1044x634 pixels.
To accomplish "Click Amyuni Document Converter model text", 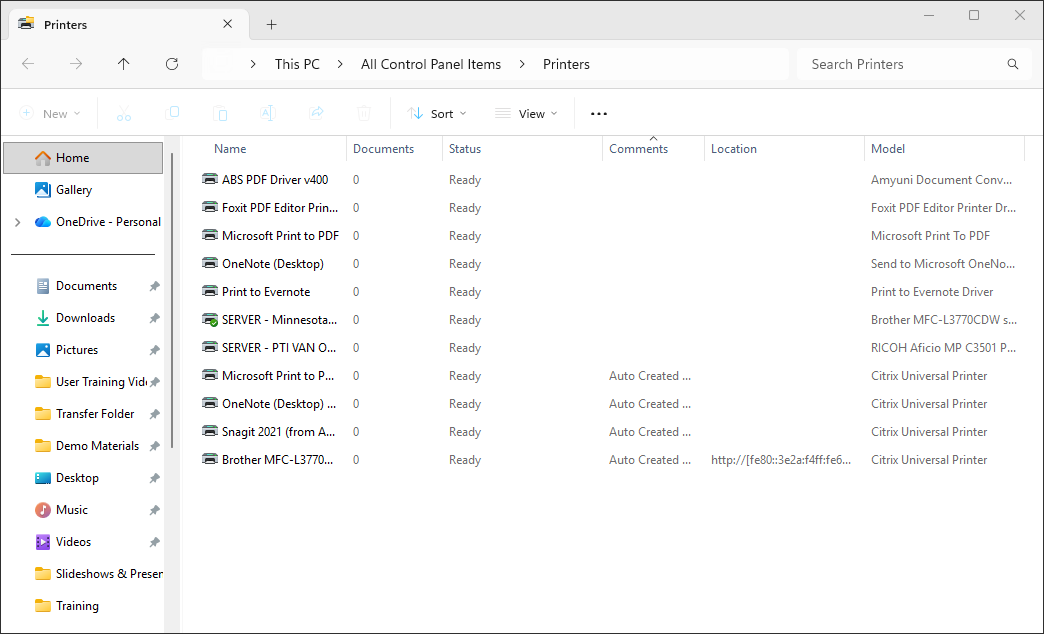I will [941, 180].
